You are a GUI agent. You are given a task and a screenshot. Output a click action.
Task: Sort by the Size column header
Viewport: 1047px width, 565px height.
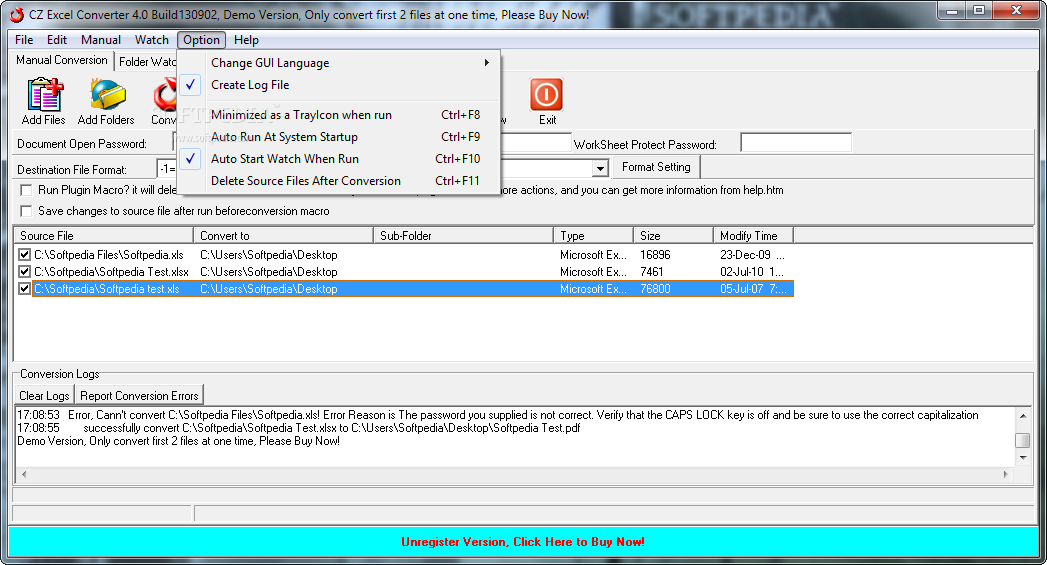point(673,236)
